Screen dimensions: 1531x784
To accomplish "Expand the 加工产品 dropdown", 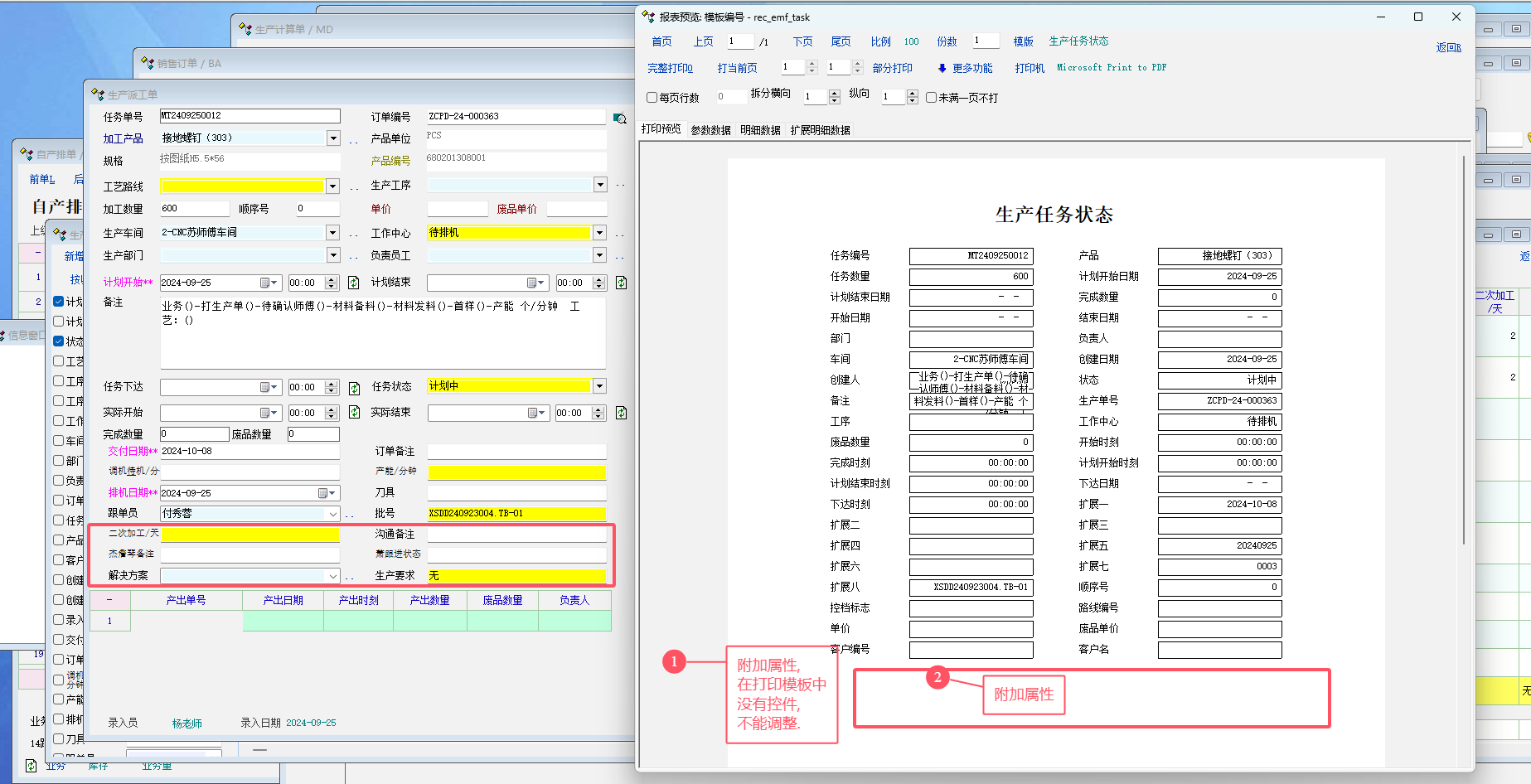I will point(333,138).
